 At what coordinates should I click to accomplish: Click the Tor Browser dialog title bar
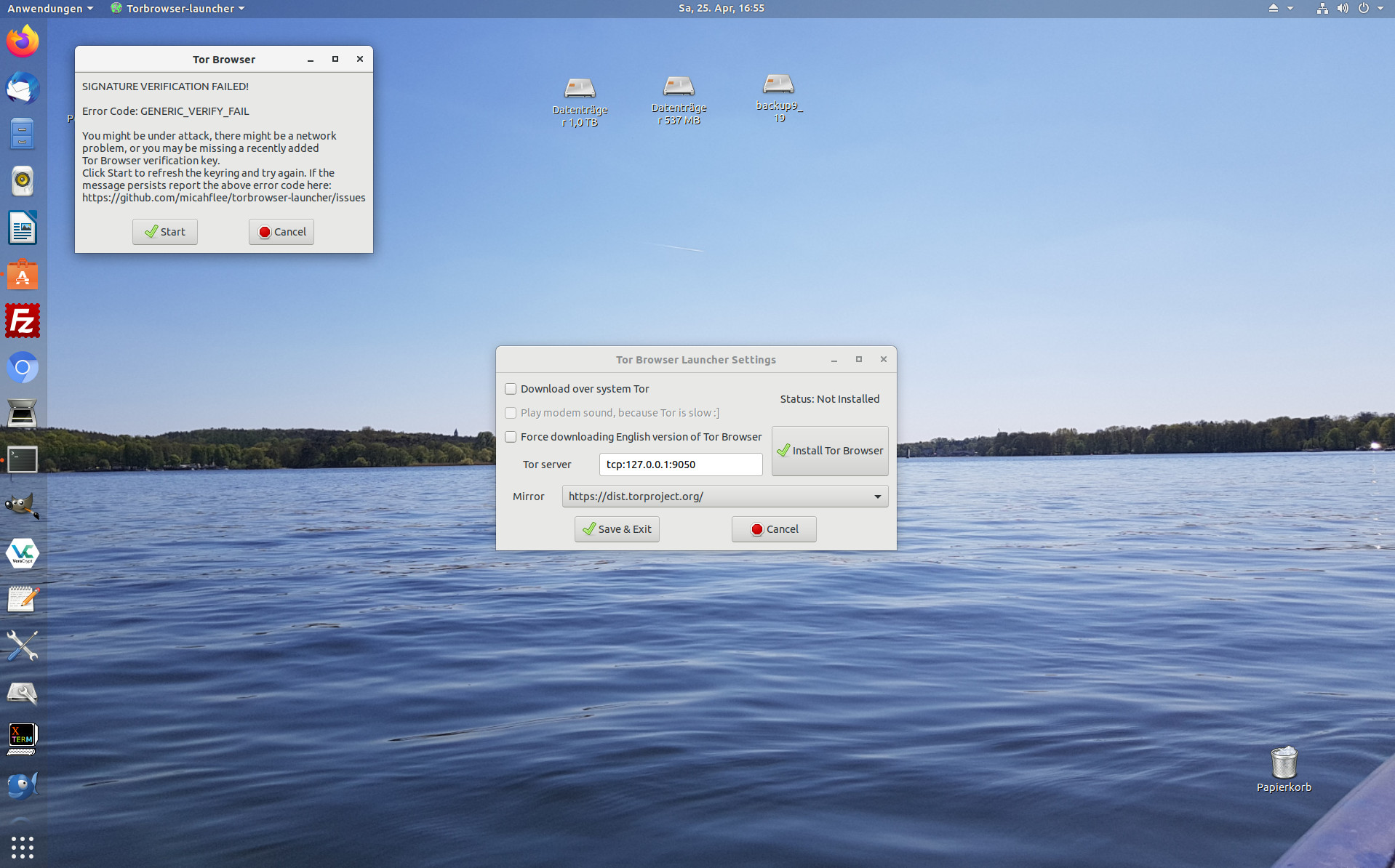(x=224, y=60)
